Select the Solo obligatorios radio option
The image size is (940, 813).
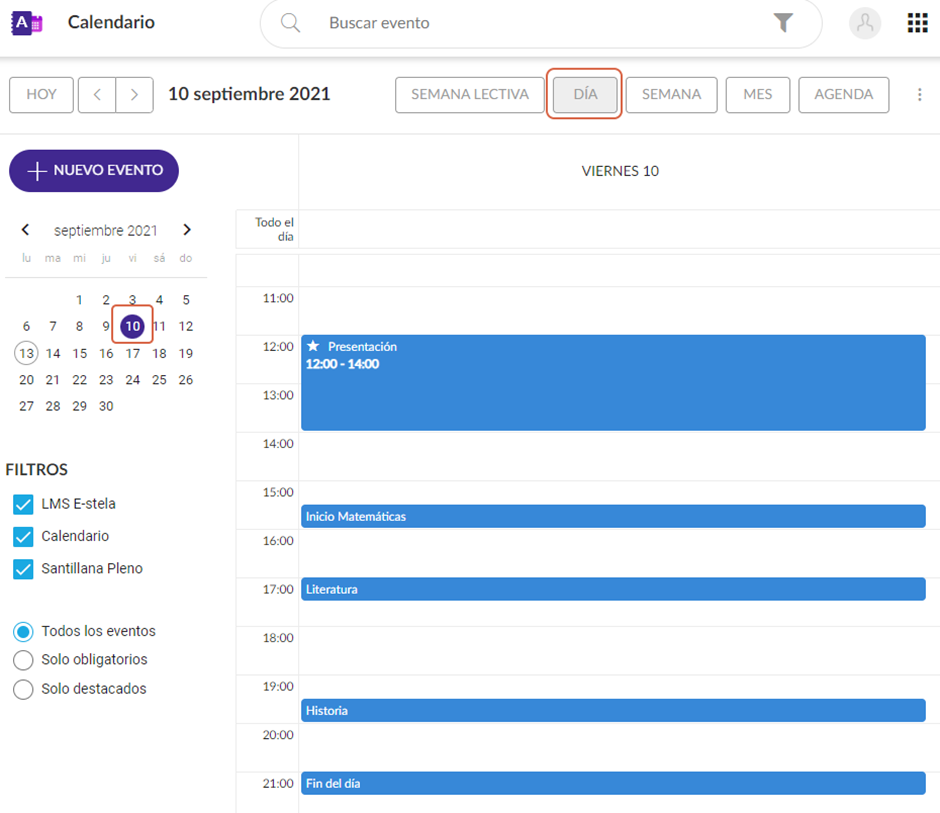pyautogui.click(x=24, y=660)
